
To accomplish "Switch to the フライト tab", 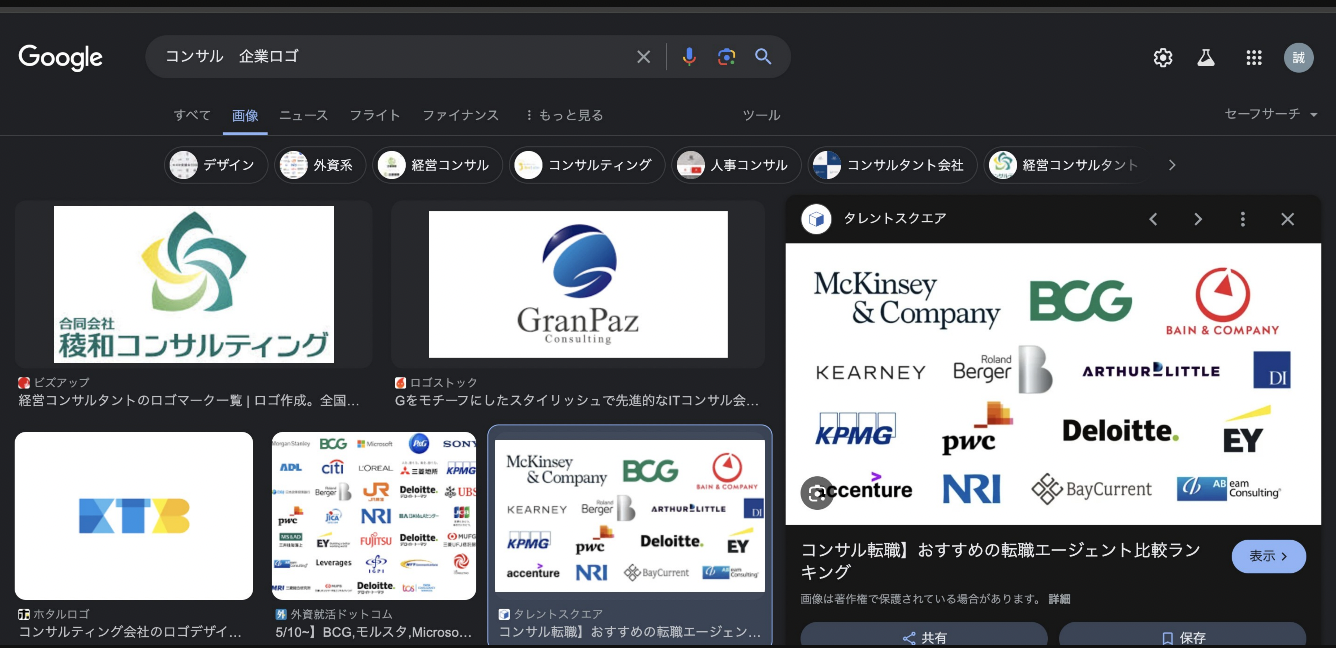I will [x=375, y=115].
